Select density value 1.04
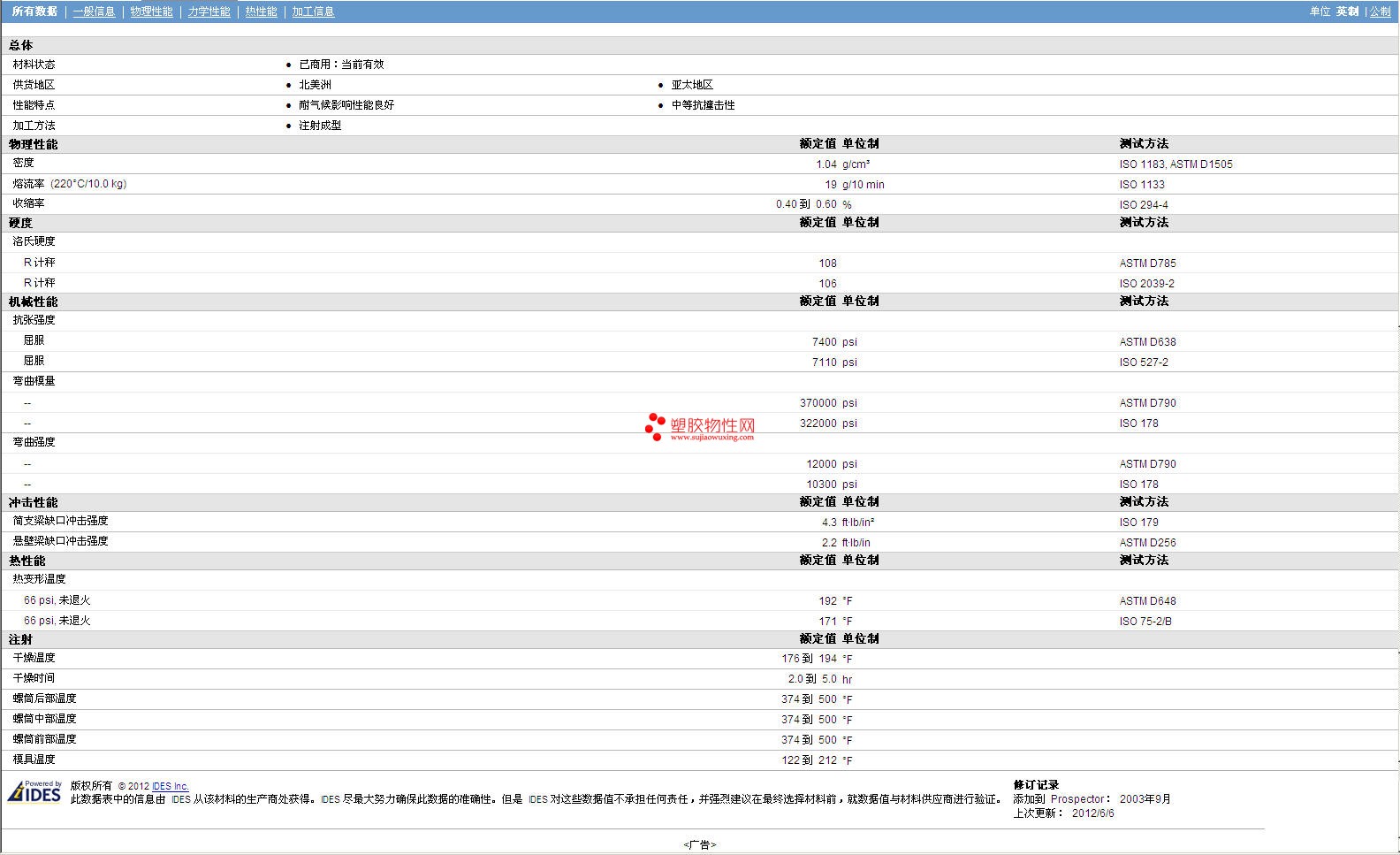This screenshot has height=855, width=1400. pos(826,164)
